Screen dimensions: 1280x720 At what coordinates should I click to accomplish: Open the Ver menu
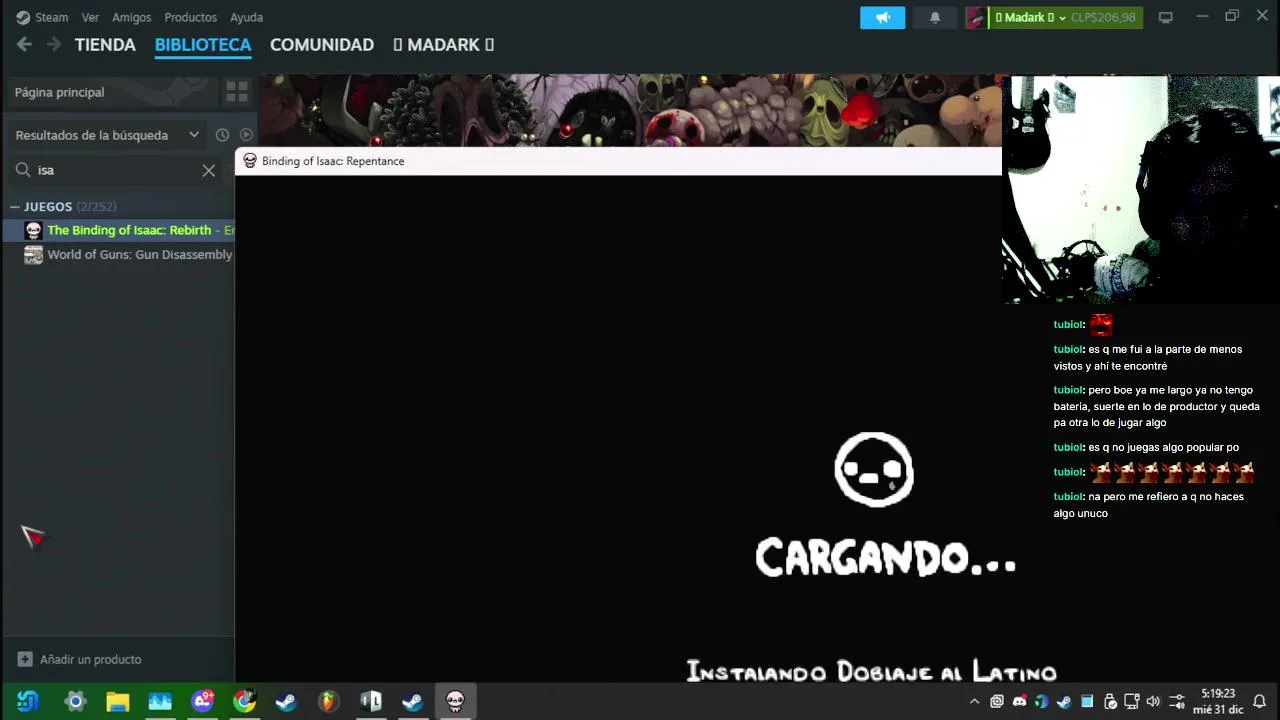(90, 17)
